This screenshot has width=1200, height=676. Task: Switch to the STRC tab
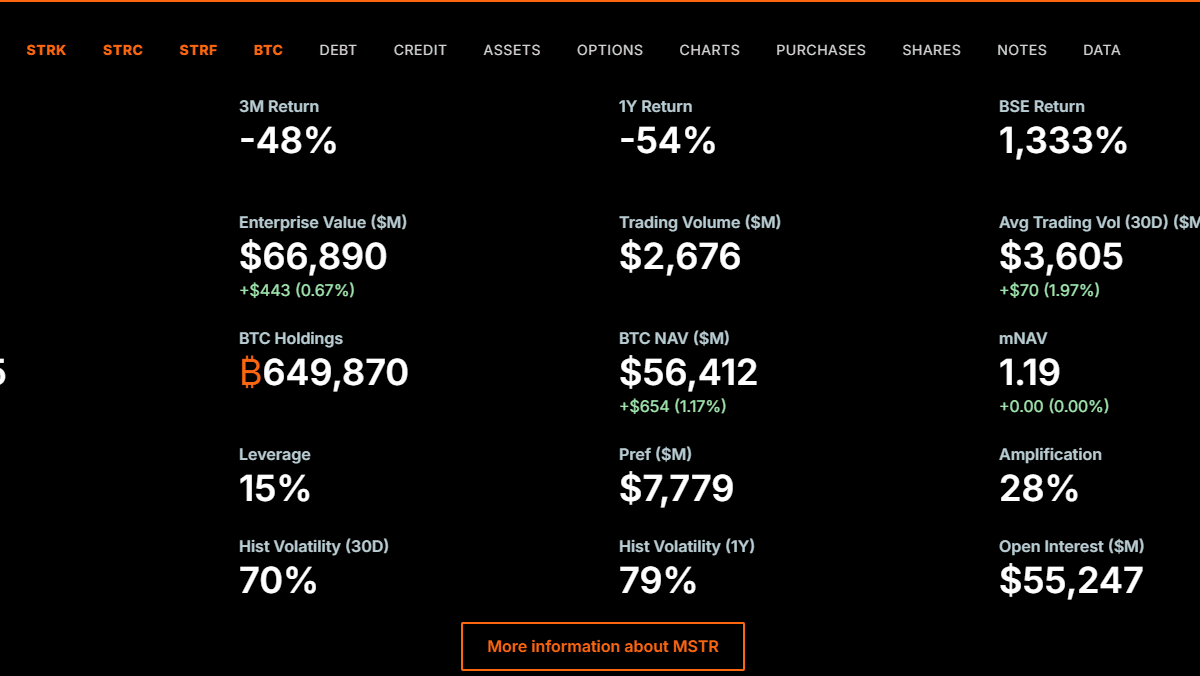point(123,50)
